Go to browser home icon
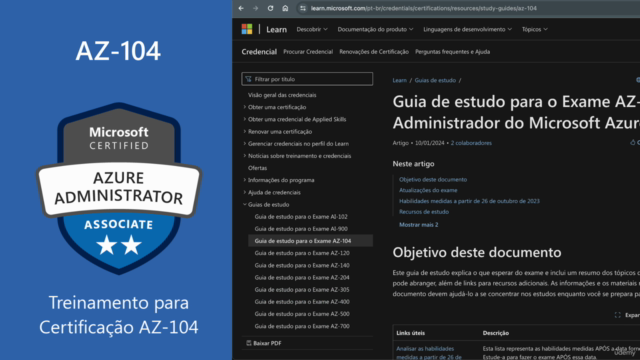This screenshot has height=360, width=640. coord(285,8)
